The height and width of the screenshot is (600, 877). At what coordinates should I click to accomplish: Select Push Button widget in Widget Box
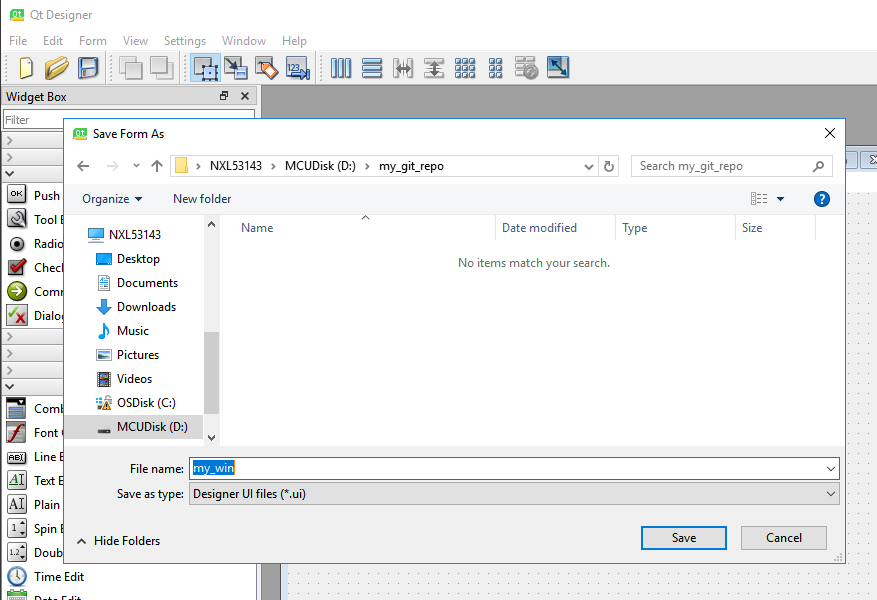pyautogui.click(x=35, y=196)
